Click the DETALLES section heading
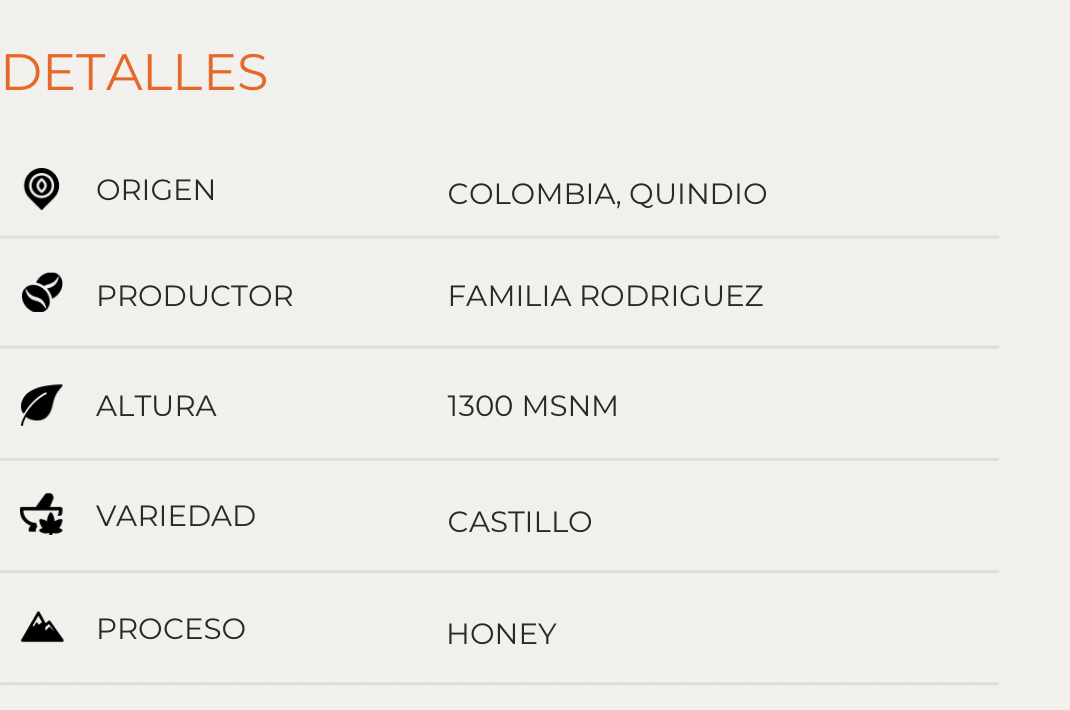1070x710 pixels. click(x=135, y=73)
